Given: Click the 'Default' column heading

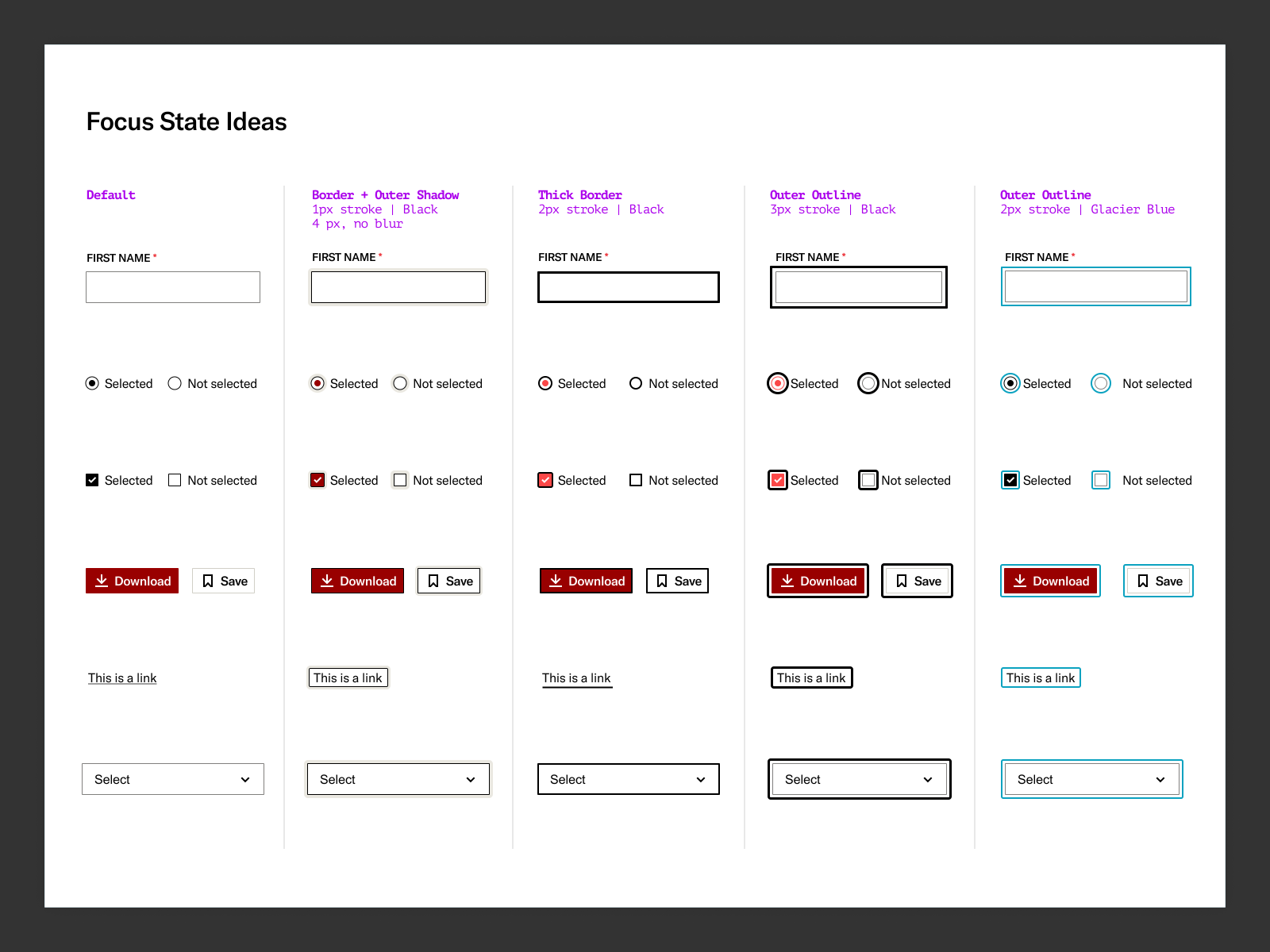Looking at the screenshot, I should [x=110, y=194].
